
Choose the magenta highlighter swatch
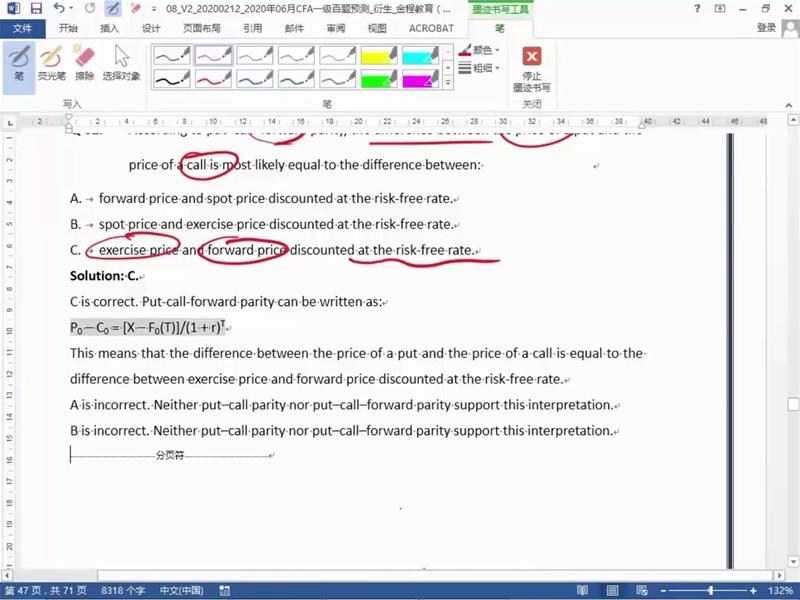point(420,79)
